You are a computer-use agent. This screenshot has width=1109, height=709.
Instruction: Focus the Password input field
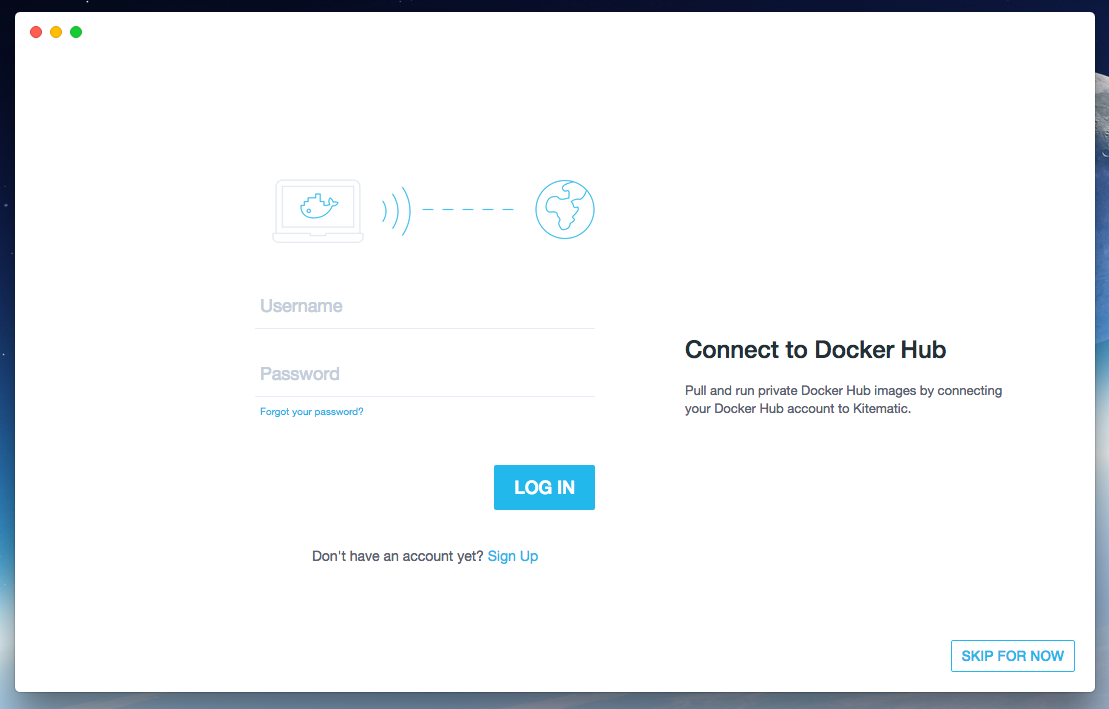pyautogui.click(x=424, y=374)
